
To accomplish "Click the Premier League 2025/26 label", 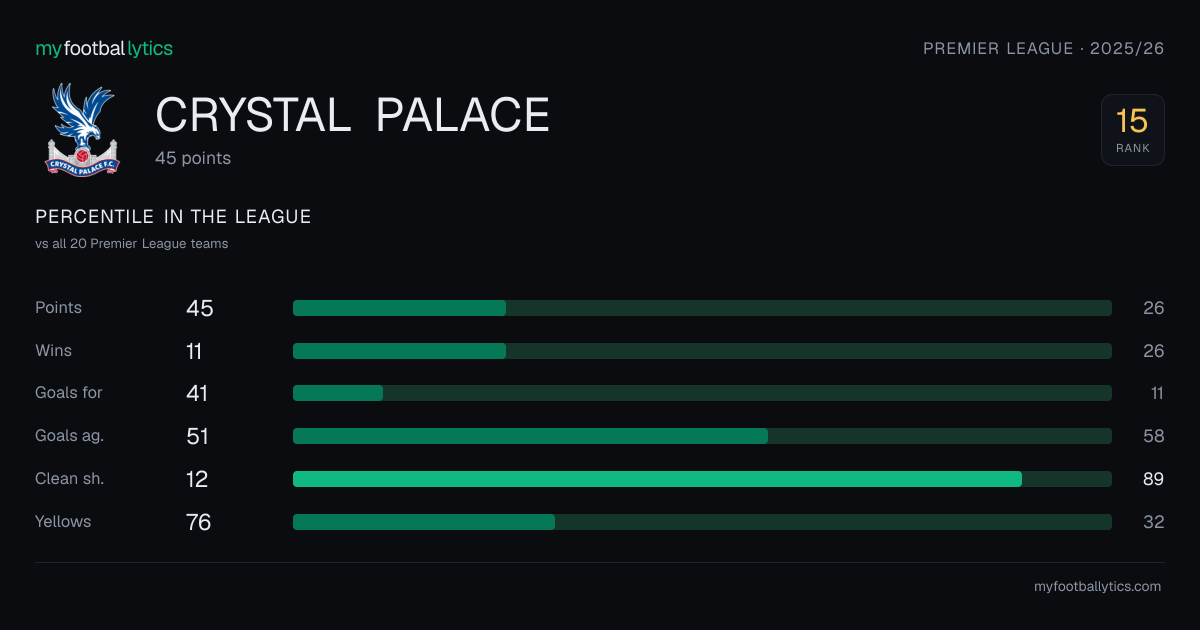I will 1043,48.
